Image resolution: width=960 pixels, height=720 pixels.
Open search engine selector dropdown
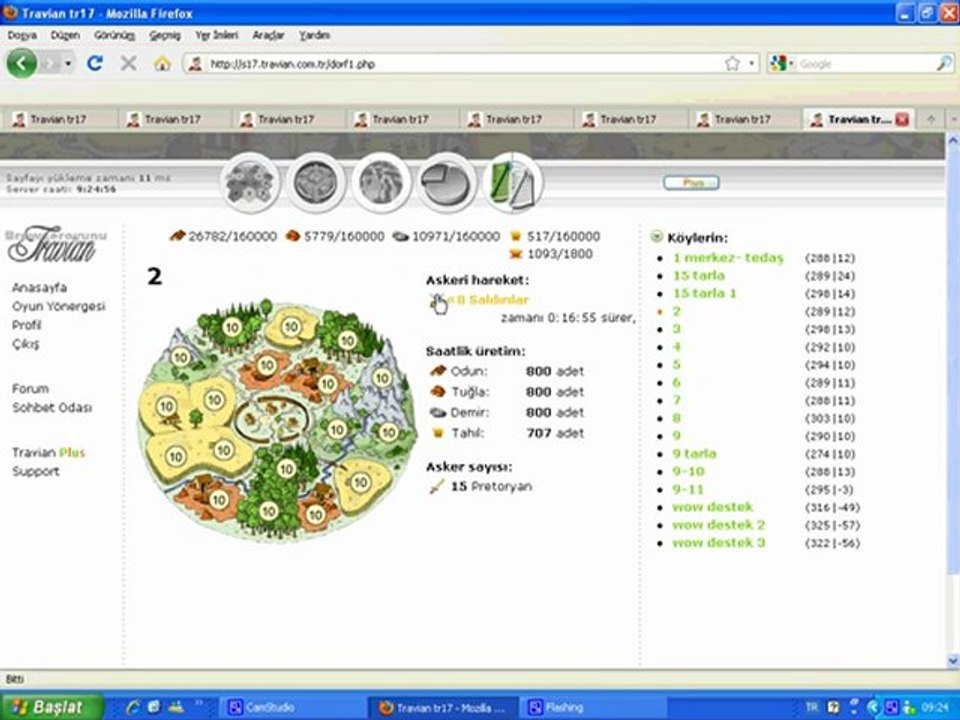782,63
